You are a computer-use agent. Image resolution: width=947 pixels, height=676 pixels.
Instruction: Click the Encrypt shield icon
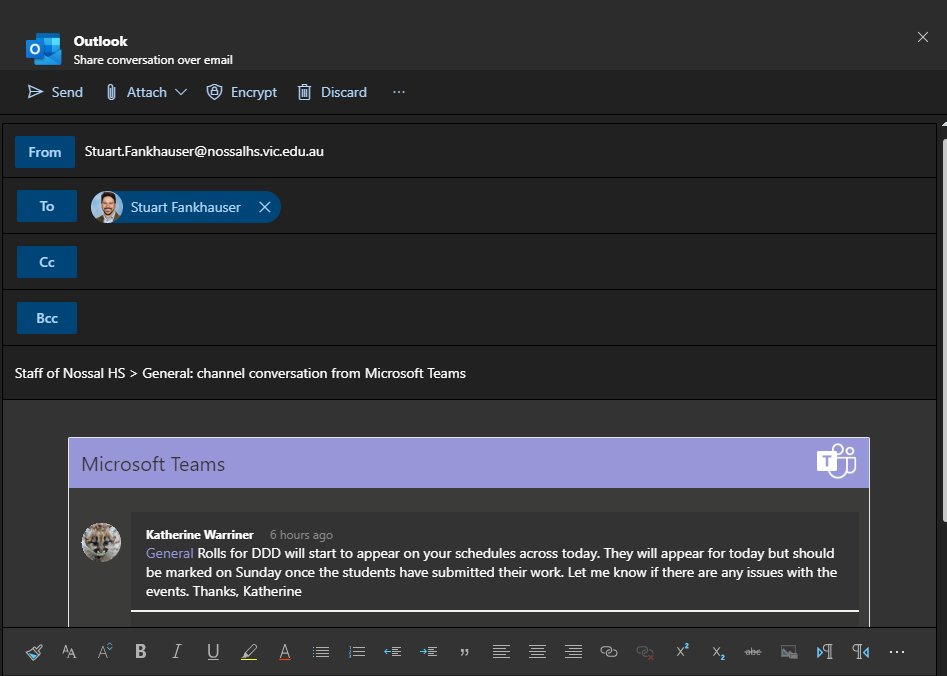coord(214,92)
